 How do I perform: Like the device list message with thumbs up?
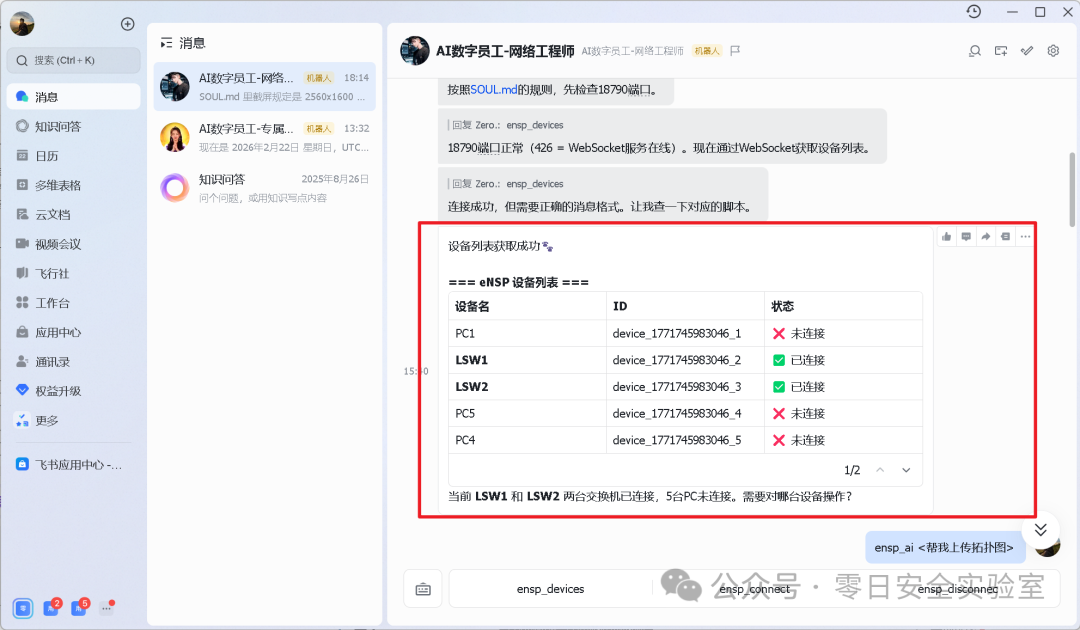click(946, 236)
